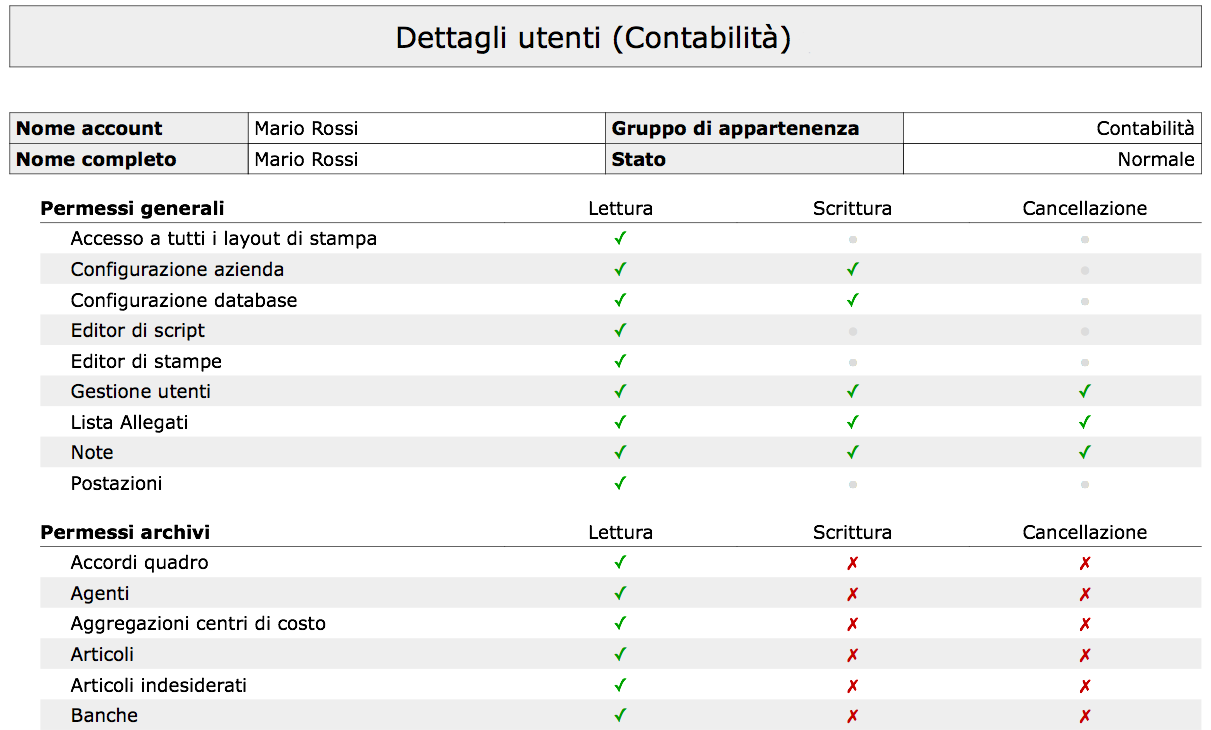Click red Scrittura cross for Banche
1211x730 pixels.
tap(852, 716)
